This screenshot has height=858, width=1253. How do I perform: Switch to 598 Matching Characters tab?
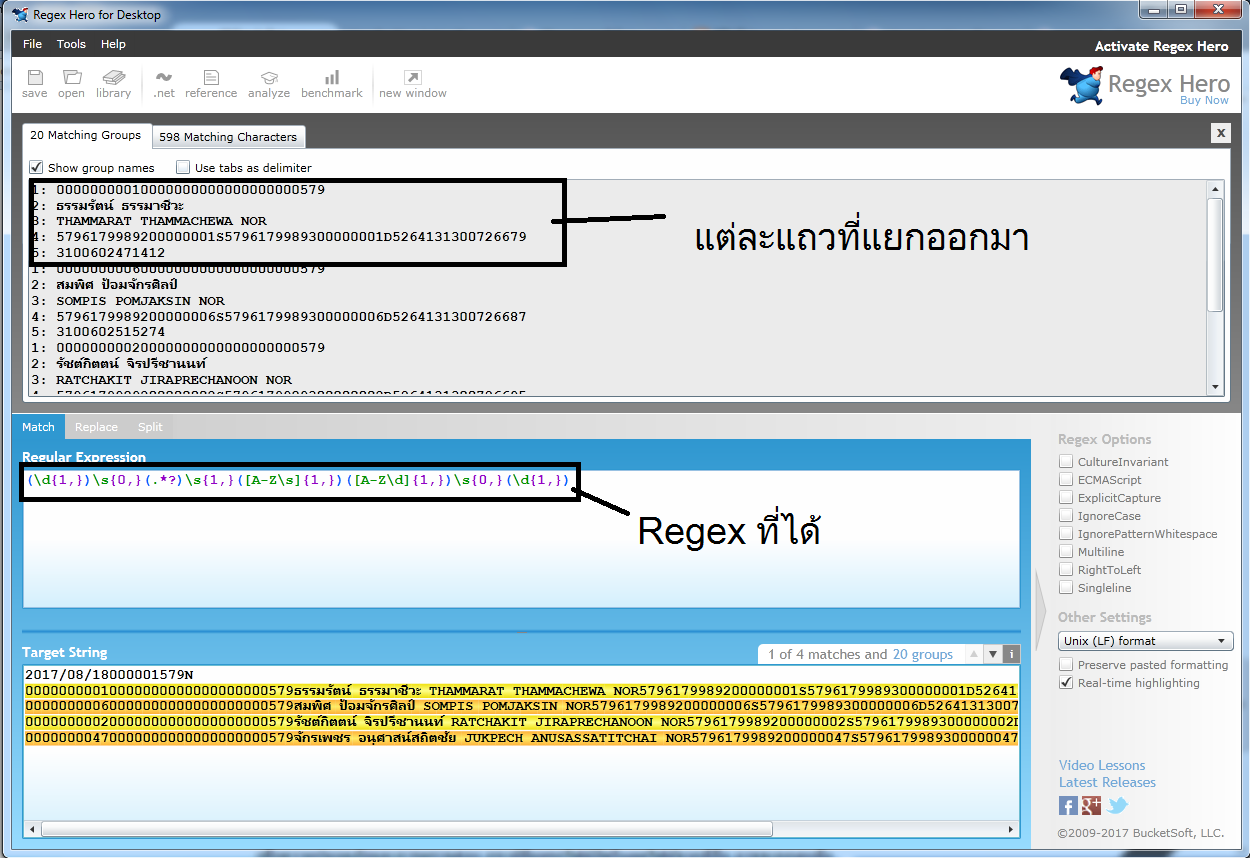pyautogui.click(x=228, y=137)
